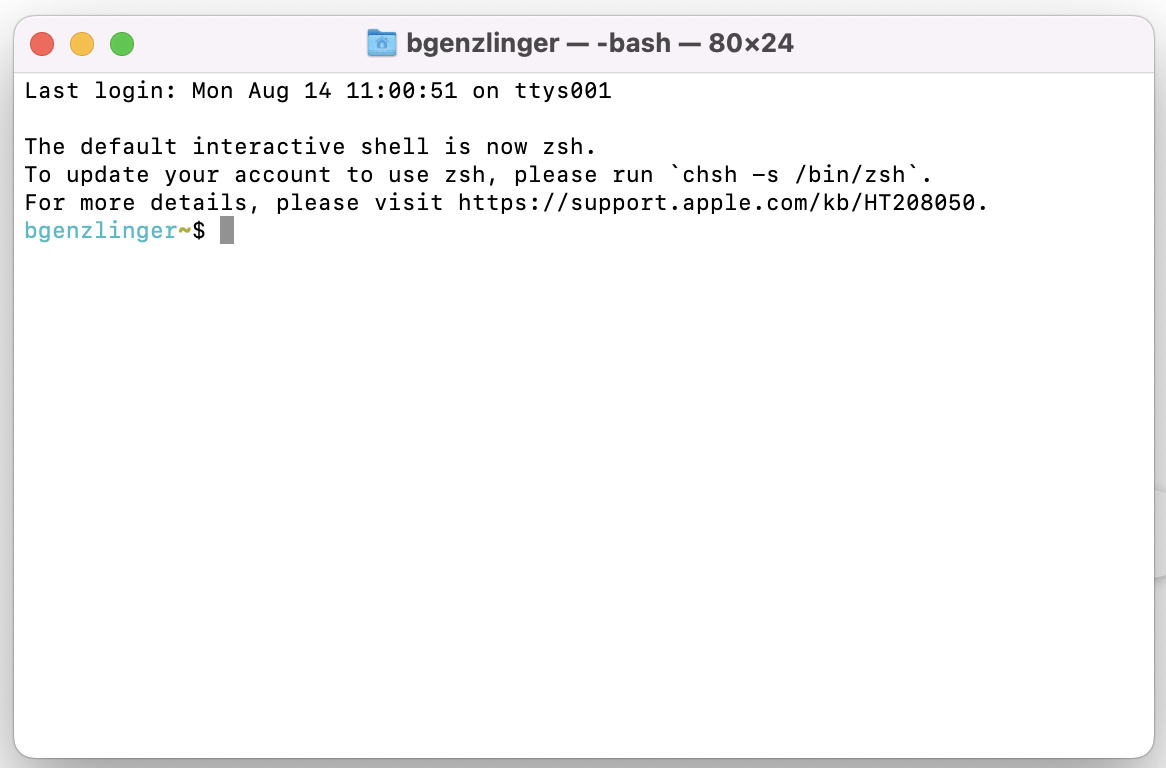The image size is (1166, 768).
Task: Click the home folder icon in title bar
Action: [x=381, y=43]
